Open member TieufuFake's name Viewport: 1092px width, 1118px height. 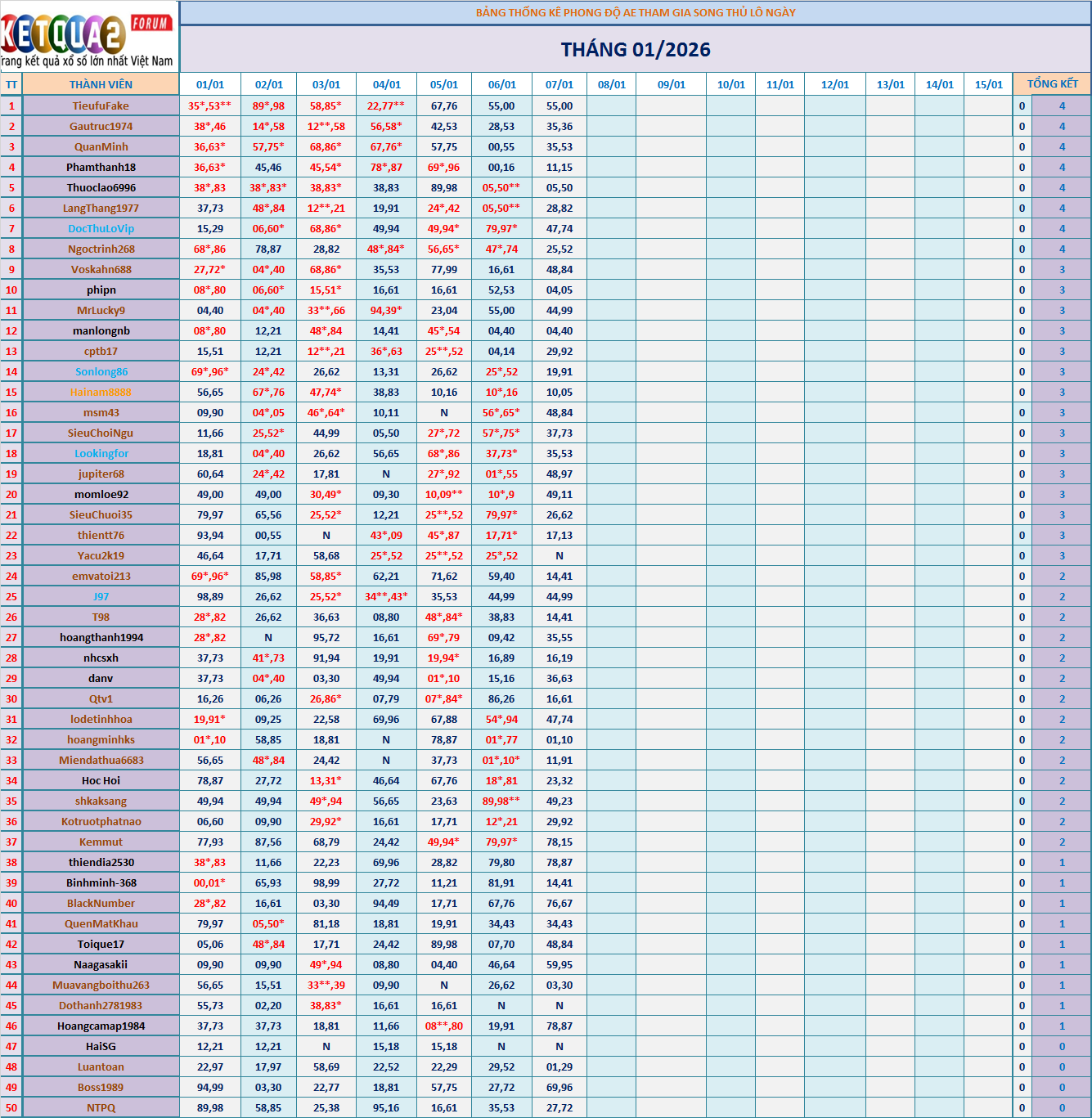tap(101, 106)
